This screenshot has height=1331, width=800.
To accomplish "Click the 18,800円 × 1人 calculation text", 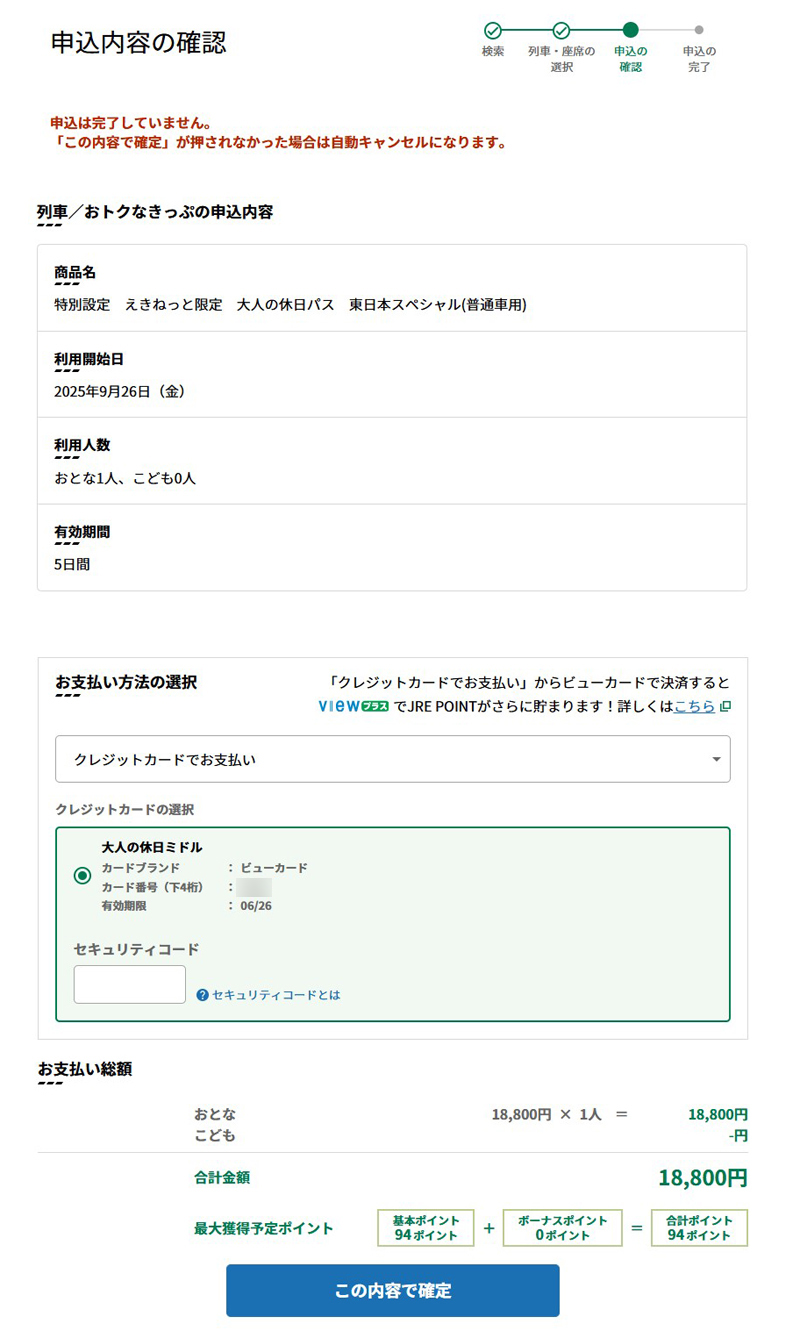I will click(x=546, y=1114).
